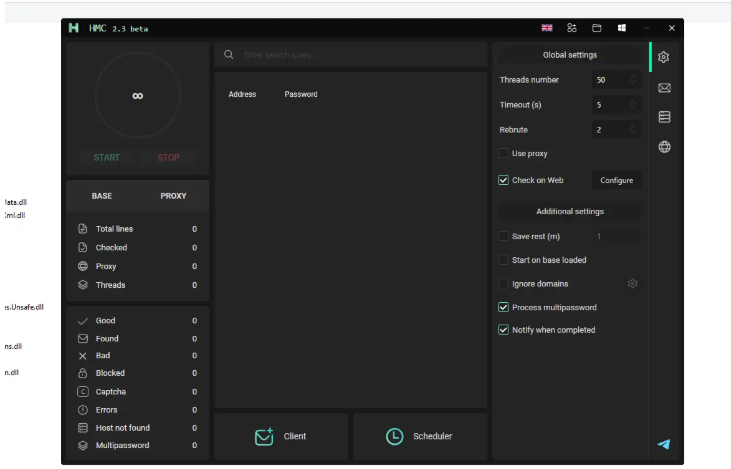Click the START button

point(106,158)
